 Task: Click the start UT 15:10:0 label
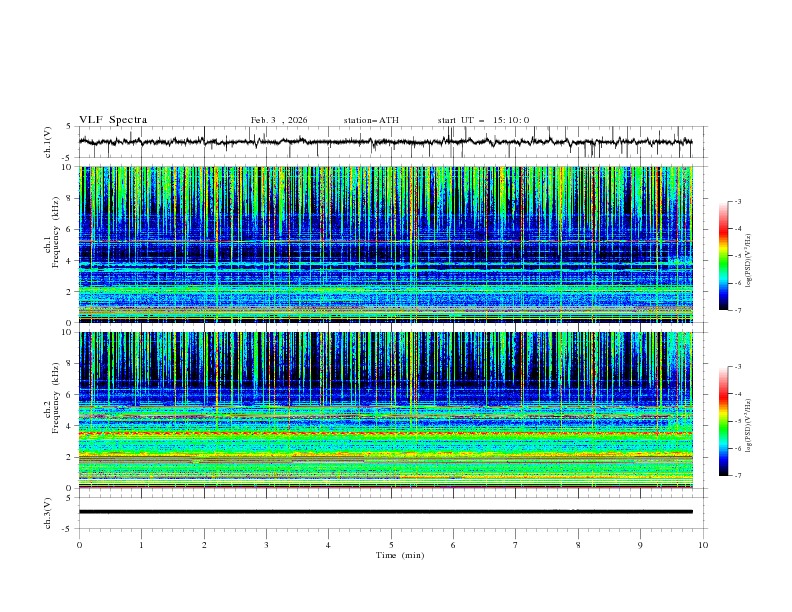point(483,120)
